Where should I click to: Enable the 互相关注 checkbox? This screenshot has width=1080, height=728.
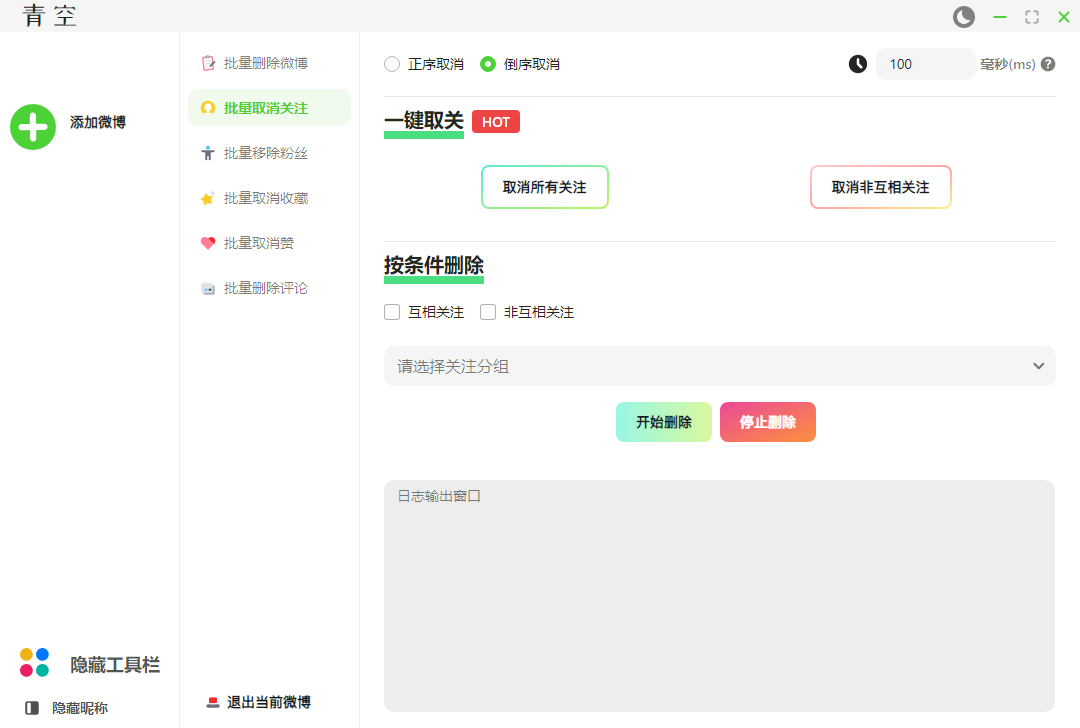392,312
